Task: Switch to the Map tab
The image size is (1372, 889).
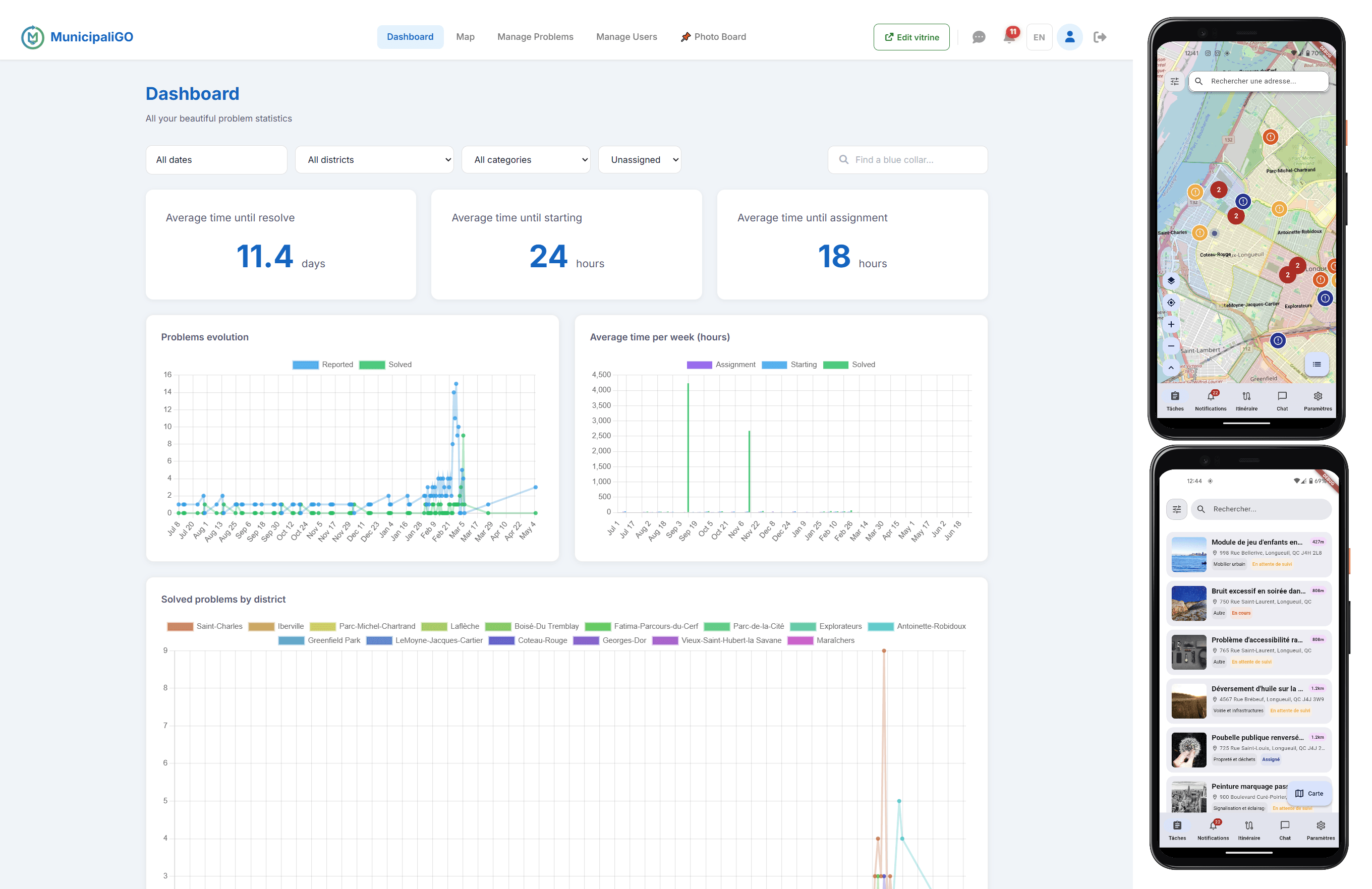Action: [465, 37]
